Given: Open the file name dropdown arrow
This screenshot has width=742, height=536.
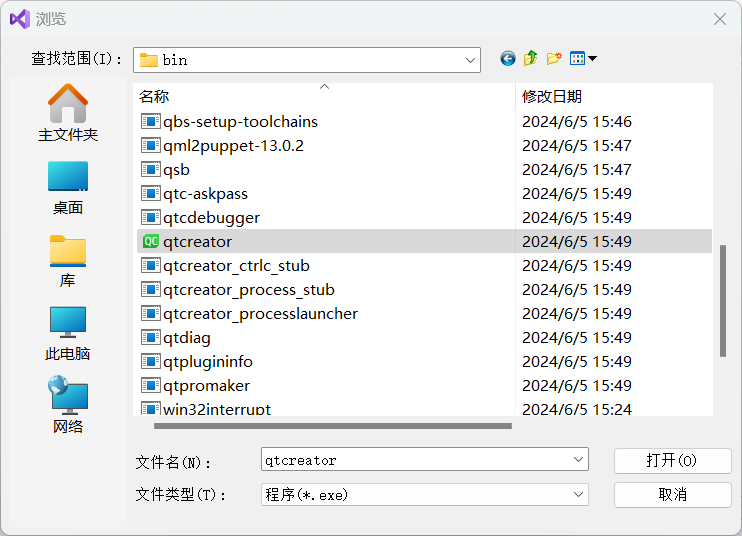Looking at the screenshot, I should click(x=578, y=459).
